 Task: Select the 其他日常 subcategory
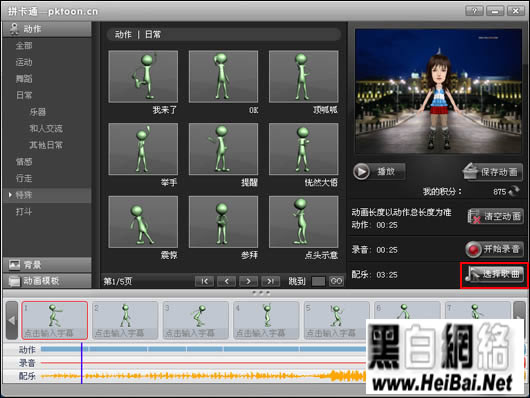click(46, 145)
